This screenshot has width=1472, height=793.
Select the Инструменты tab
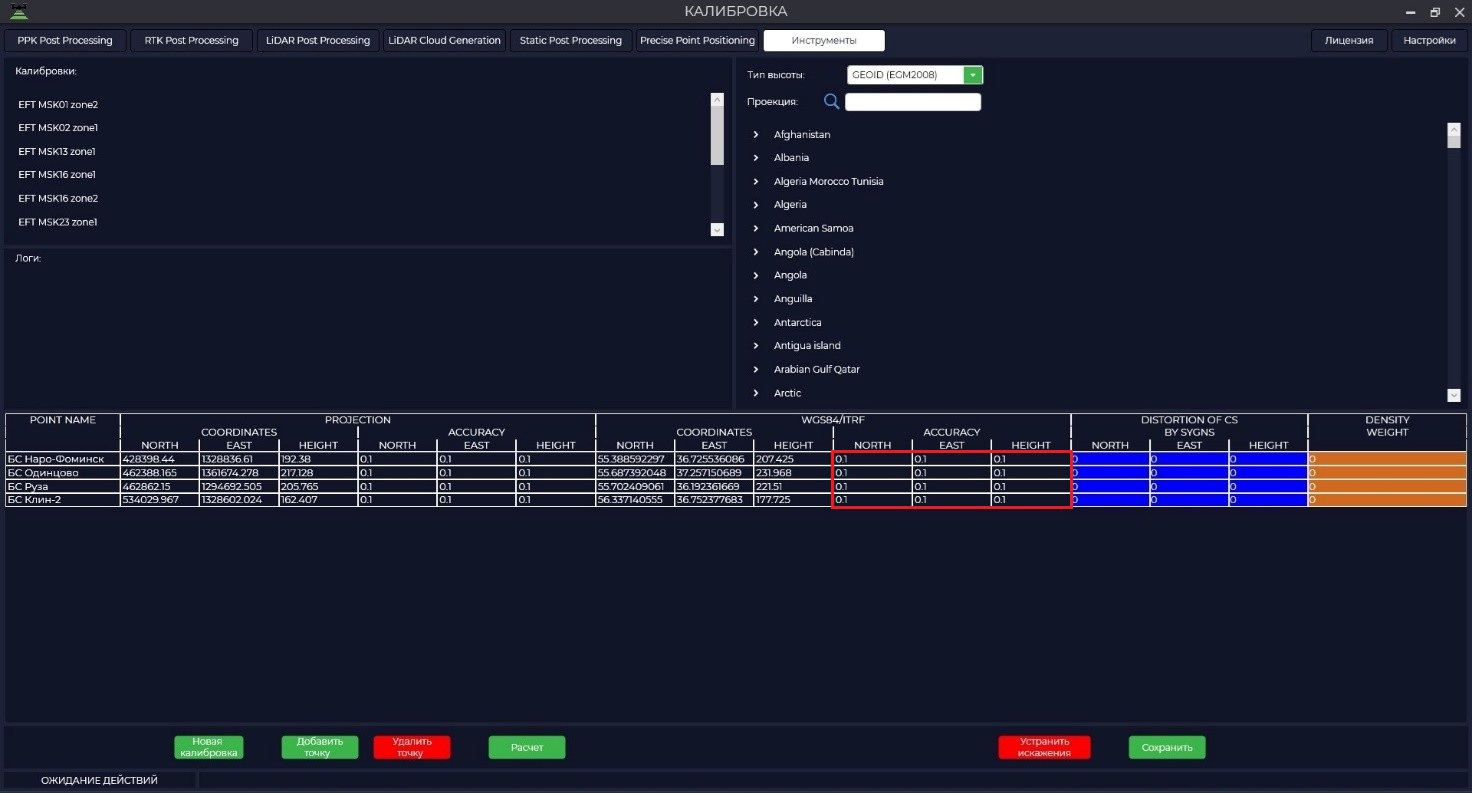pyautogui.click(x=824, y=40)
